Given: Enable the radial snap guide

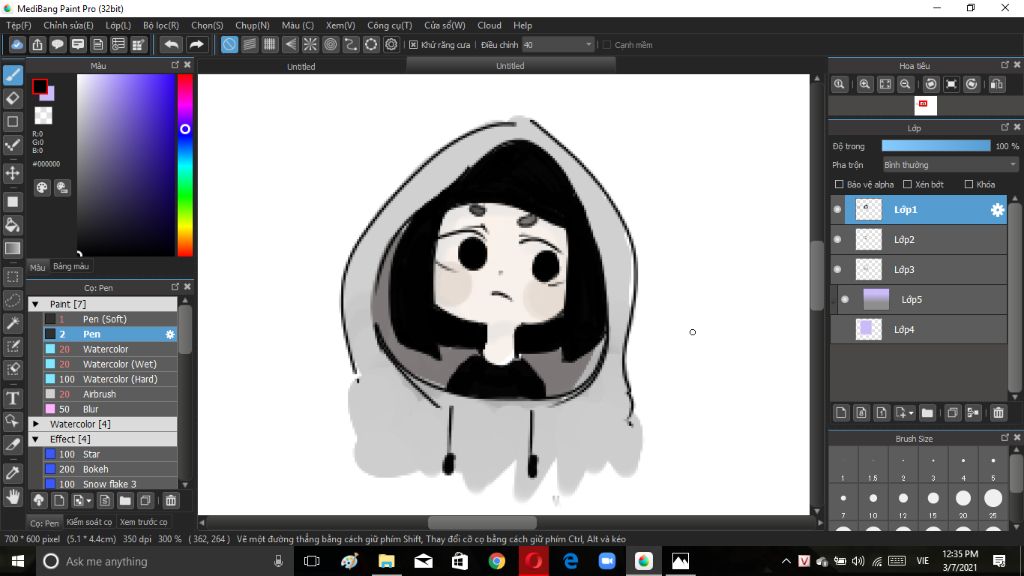Looking at the screenshot, I should tap(310, 44).
